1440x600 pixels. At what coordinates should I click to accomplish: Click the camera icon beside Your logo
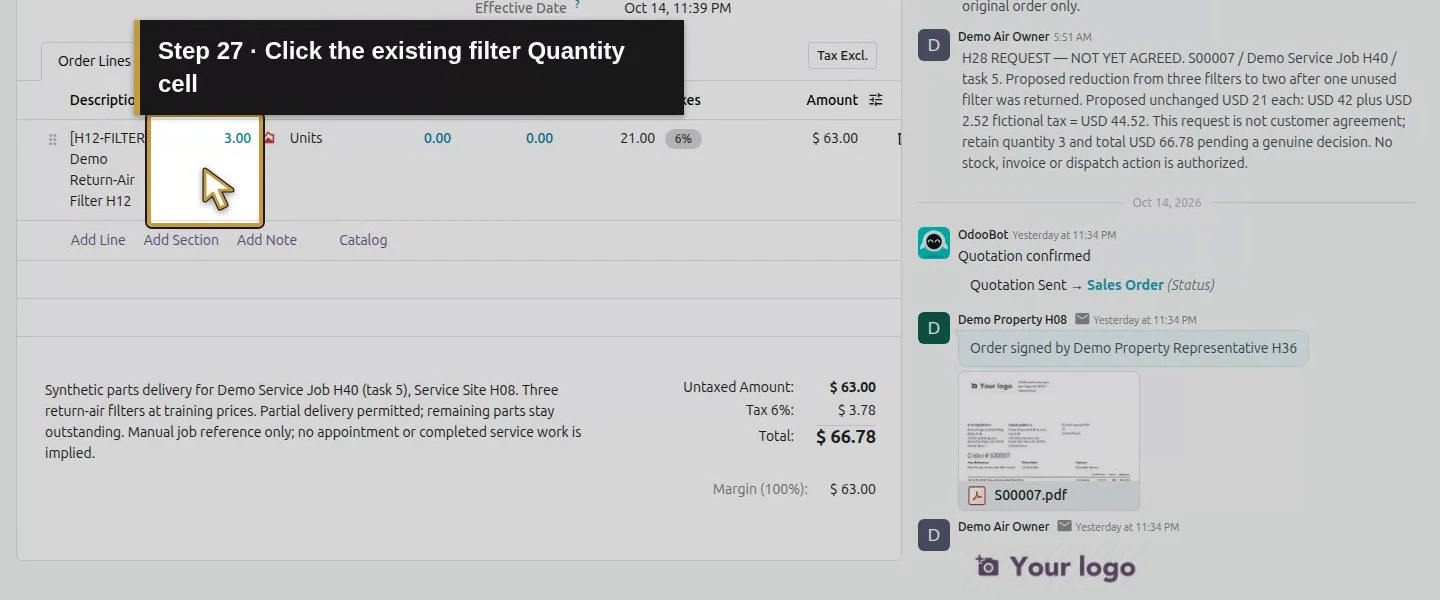987,566
